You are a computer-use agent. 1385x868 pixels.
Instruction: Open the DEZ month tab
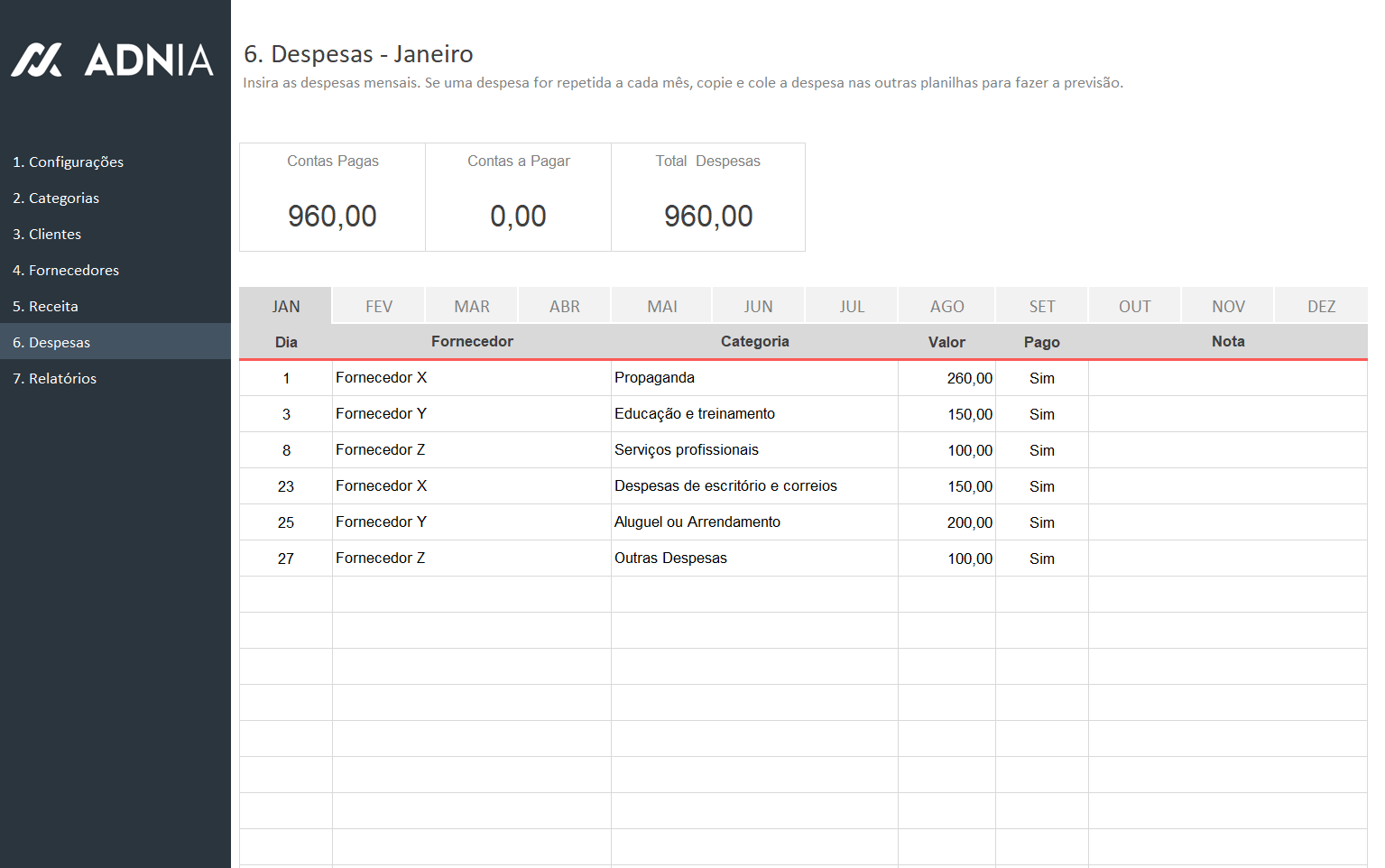1321,306
